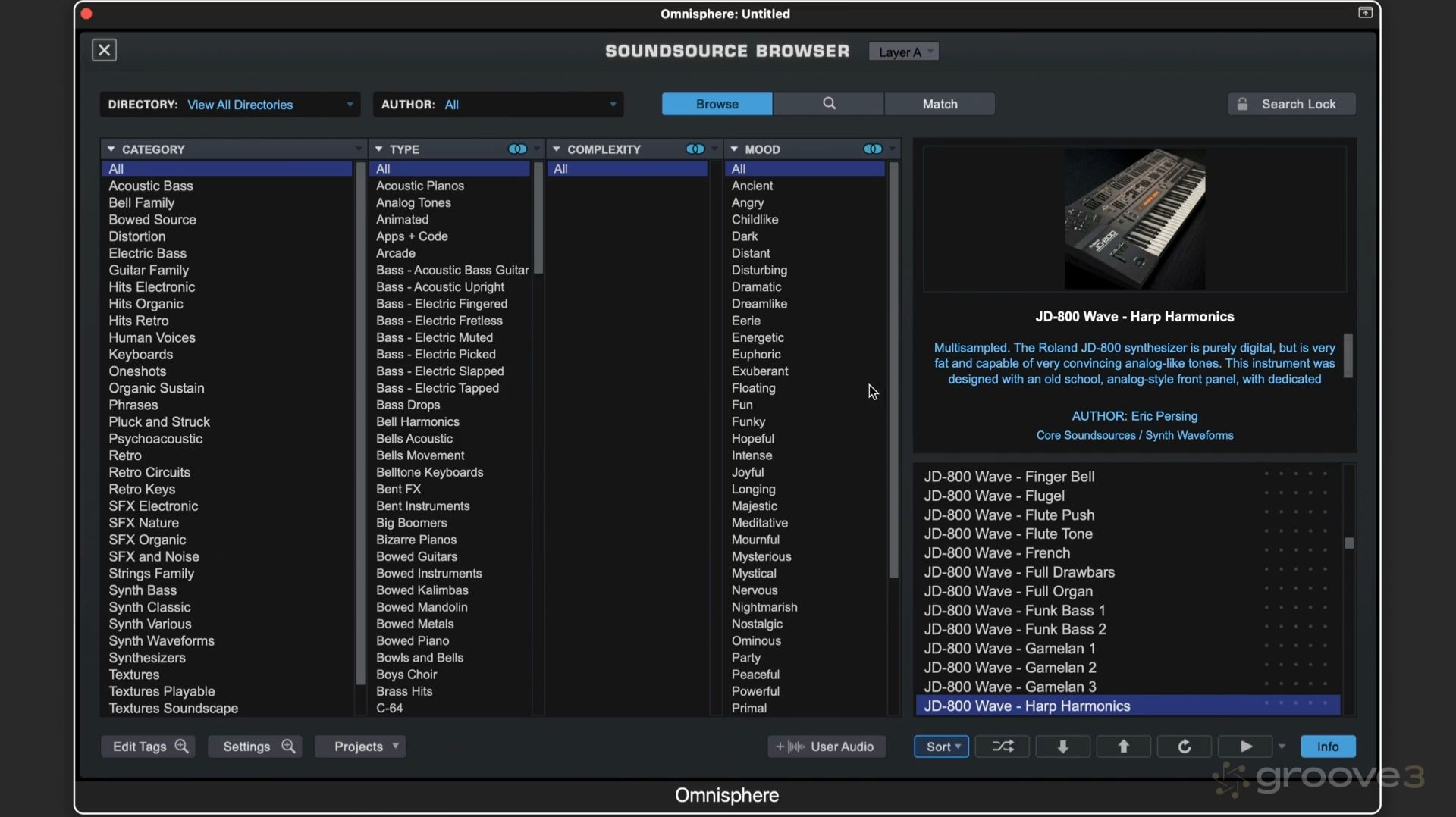Click the shuffle icon button
The height and width of the screenshot is (817, 1456).
click(1003, 747)
